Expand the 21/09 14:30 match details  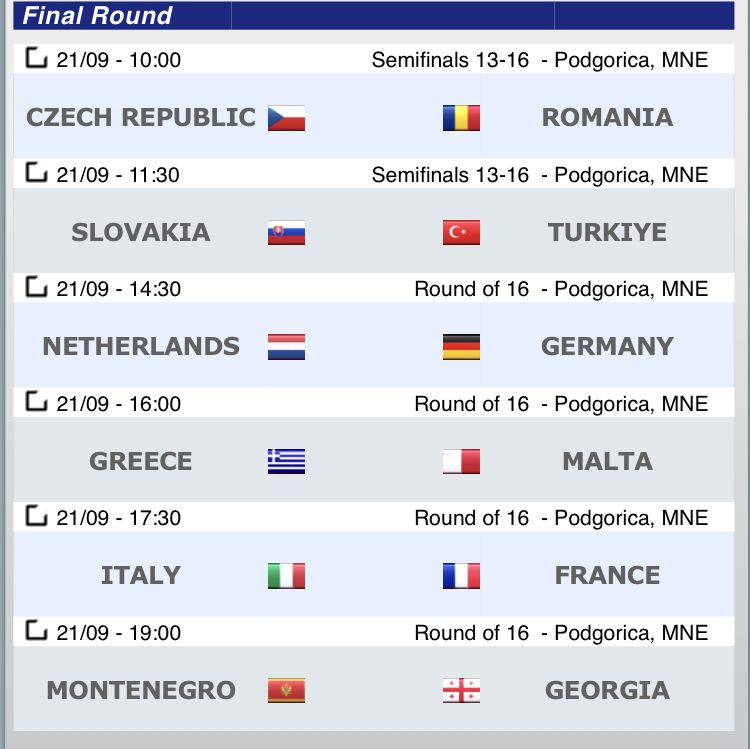[x=36, y=288]
